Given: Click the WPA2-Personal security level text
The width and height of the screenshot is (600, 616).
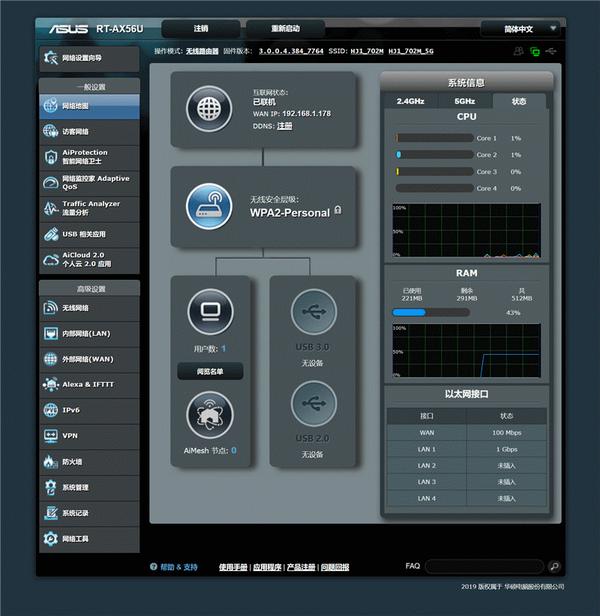Looking at the screenshot, I should click(x=290, y=213).
